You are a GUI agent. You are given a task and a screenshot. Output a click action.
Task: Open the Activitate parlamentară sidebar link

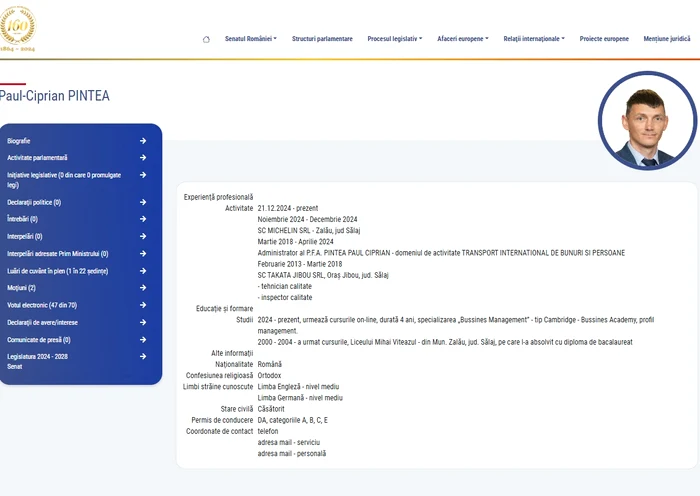point(37,158)
